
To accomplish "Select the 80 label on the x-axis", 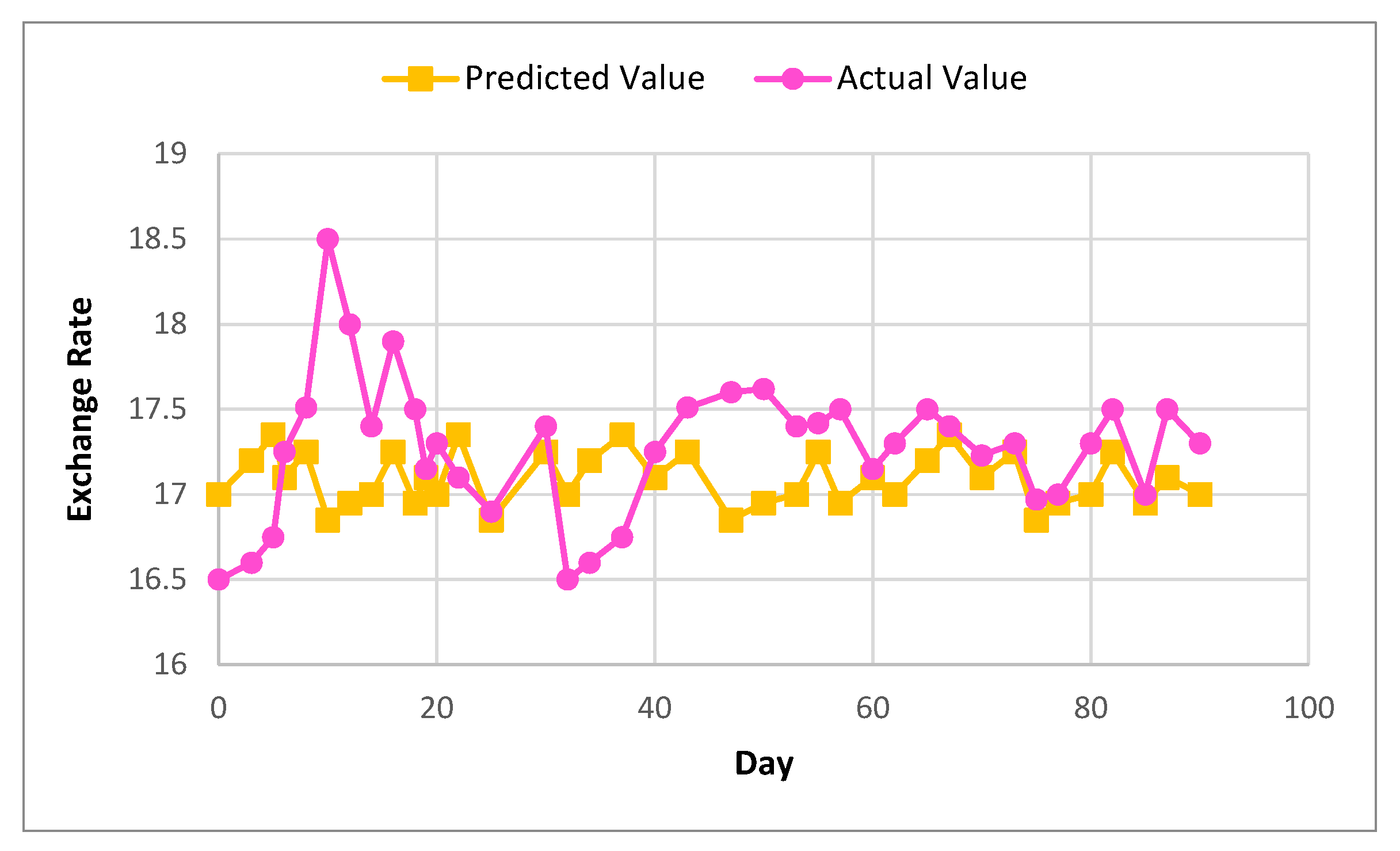I will pyautogui.click(x=1091, y=708).
